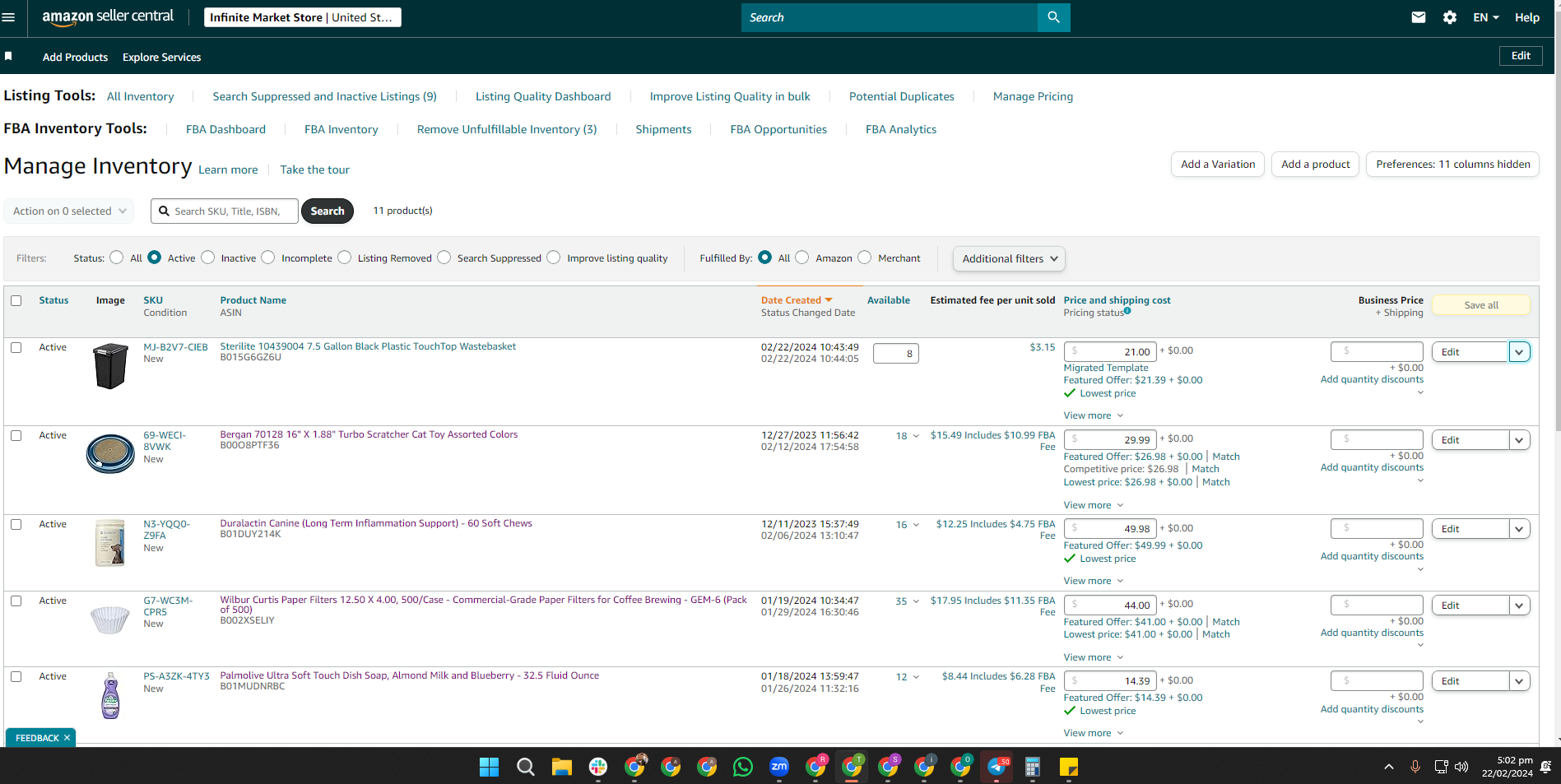Open Search Suppressed and Inactive Listings (9)
The image size is (1561, 784).
(x=324, y=96)
